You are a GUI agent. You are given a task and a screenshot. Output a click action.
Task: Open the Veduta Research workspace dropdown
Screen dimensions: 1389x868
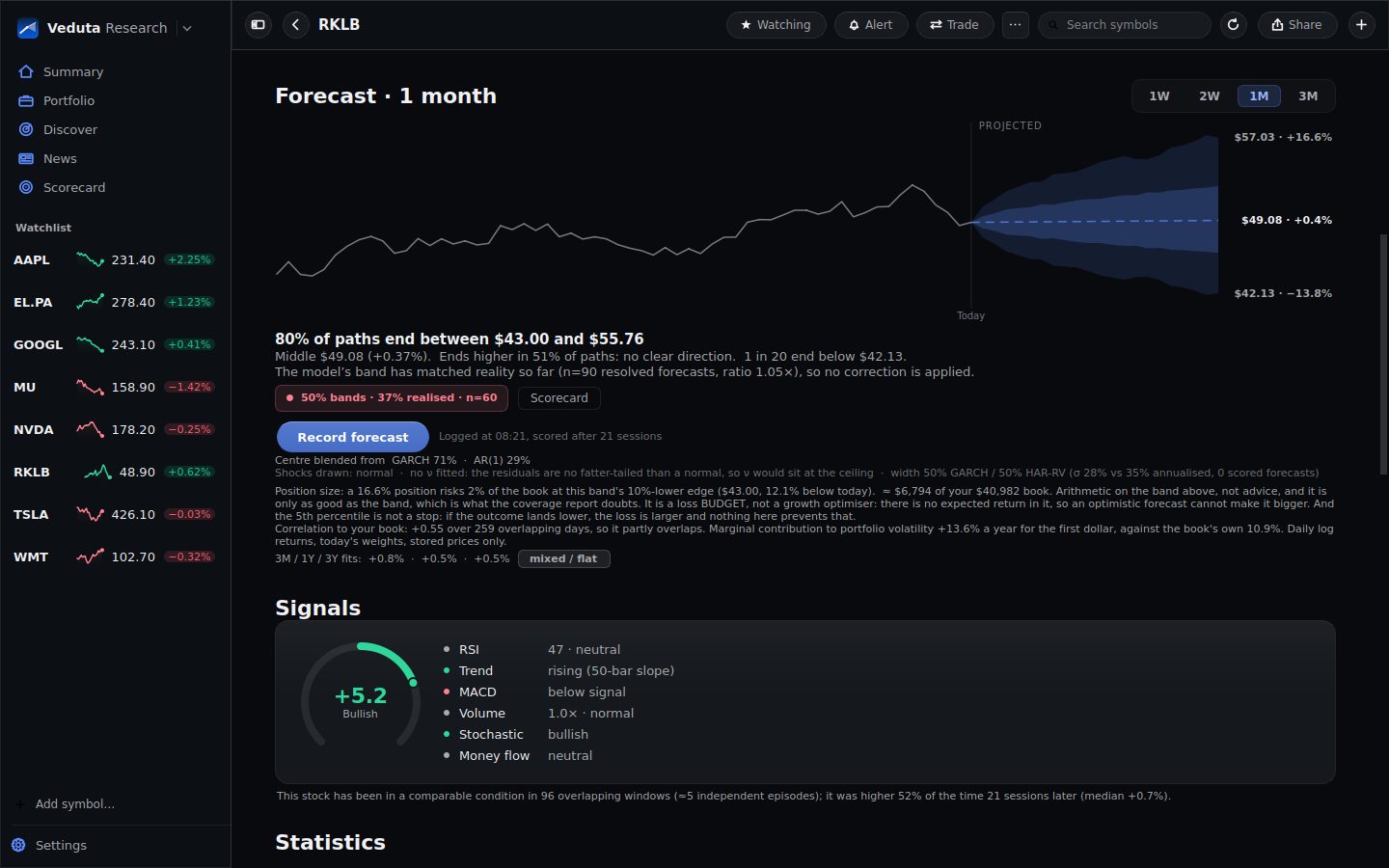(187, 28)
